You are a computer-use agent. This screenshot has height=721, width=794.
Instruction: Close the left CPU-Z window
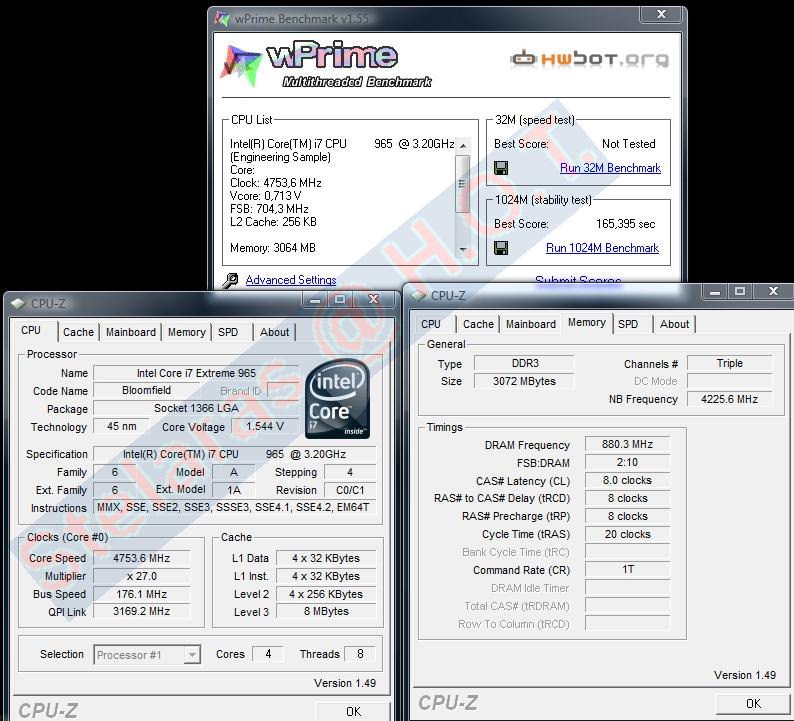point(374,299)
